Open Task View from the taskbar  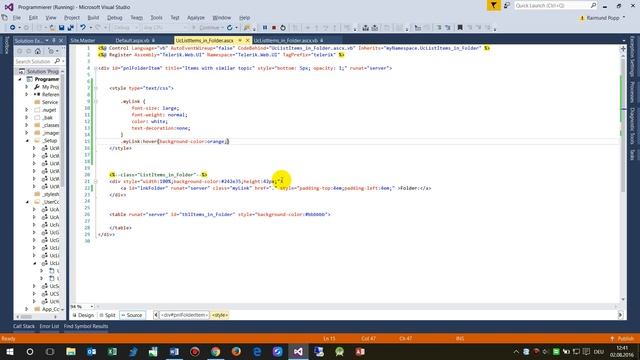(x=50, y=351)
